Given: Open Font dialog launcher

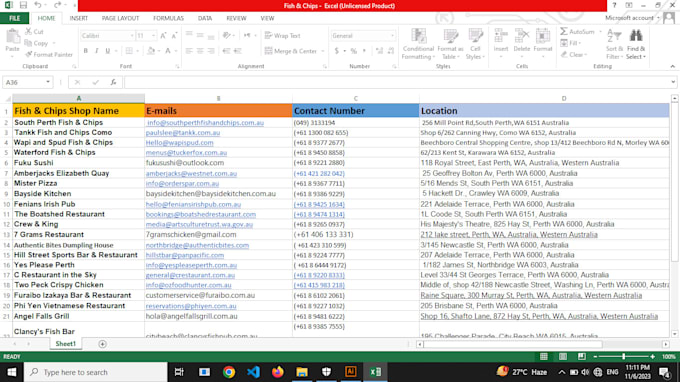Looking at the screenshot, I should tap(177, 66).
